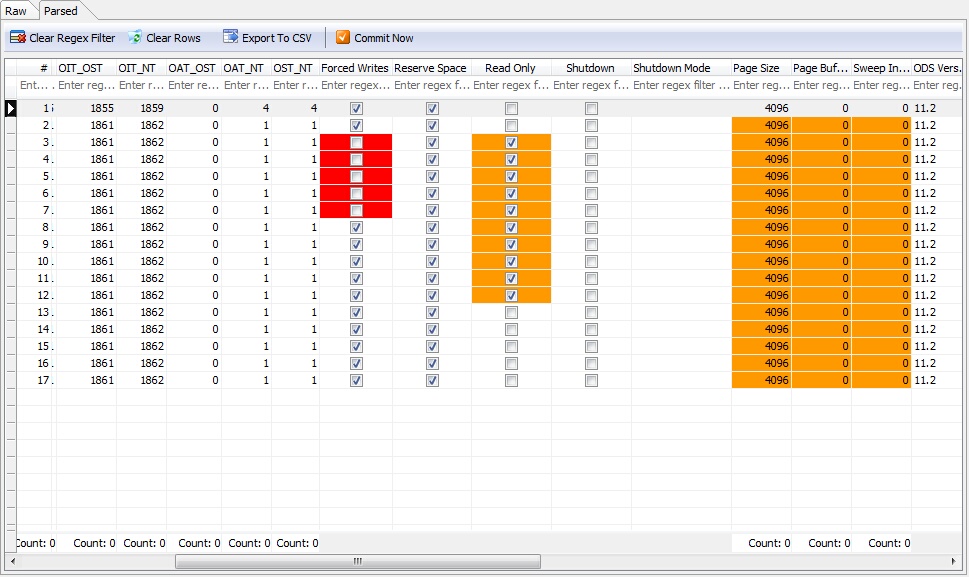
Task: Select the orange Page Size cell in row 17
Action: 761,381
